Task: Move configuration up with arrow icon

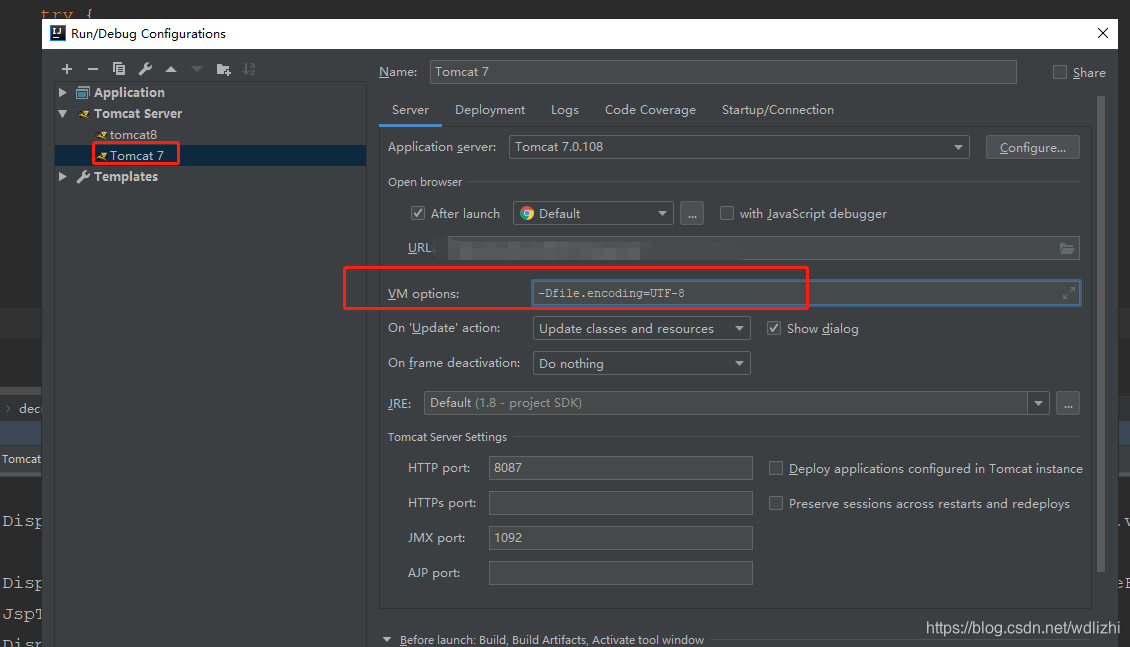Action: pos(171,69)
